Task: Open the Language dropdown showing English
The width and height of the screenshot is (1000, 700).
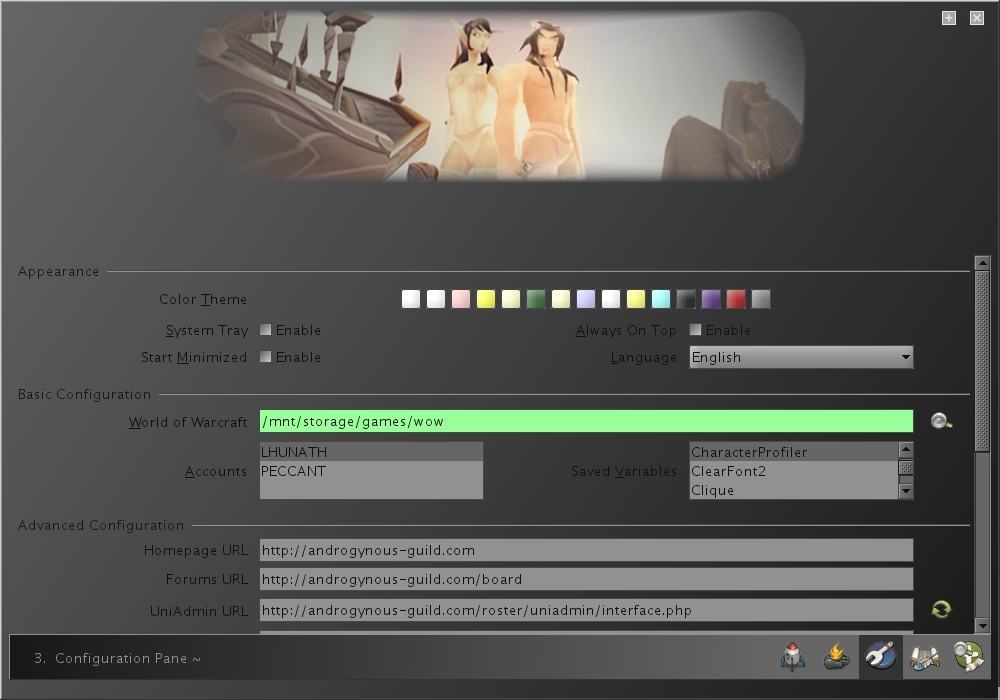Action: point(801,357)
